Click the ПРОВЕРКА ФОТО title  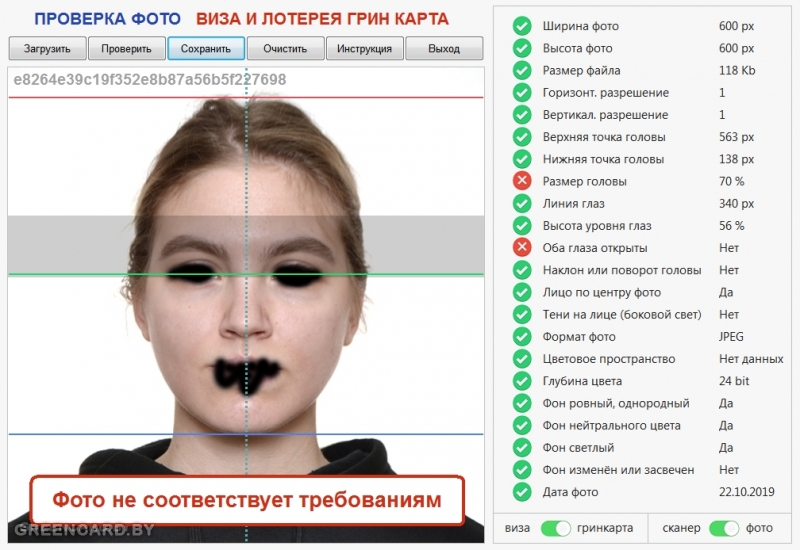(x=108, y=19)
